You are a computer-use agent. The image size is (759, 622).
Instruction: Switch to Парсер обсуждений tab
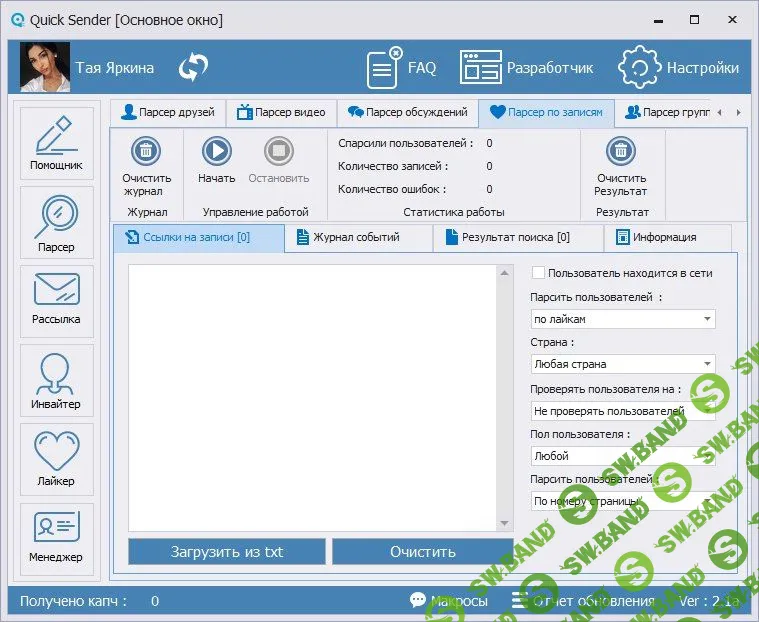(408, 112)
